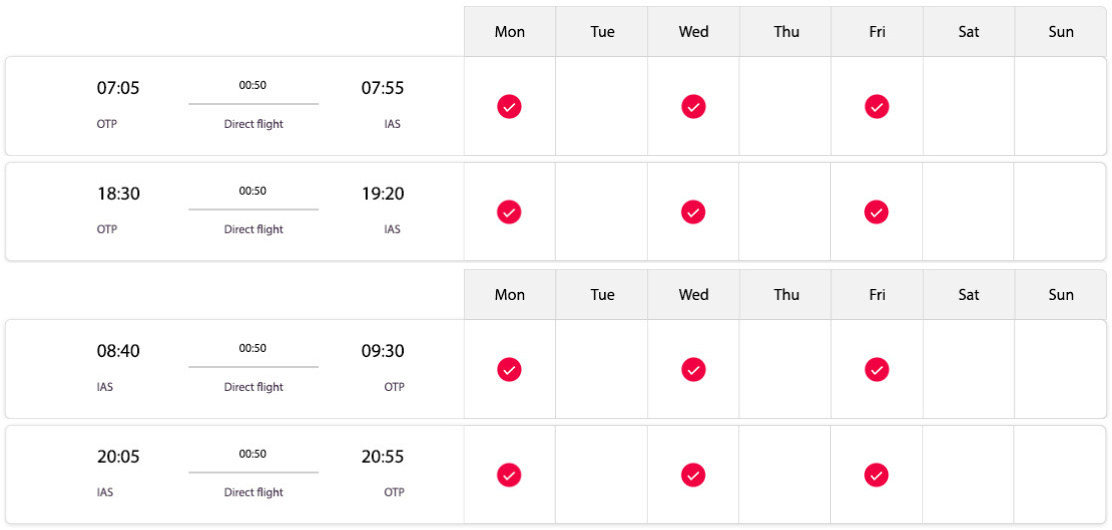Click Friday checkmark for 07:05 OTP flight
Image resolution: width=1112 pixels, height=530 pixels.
click(877, 106)
